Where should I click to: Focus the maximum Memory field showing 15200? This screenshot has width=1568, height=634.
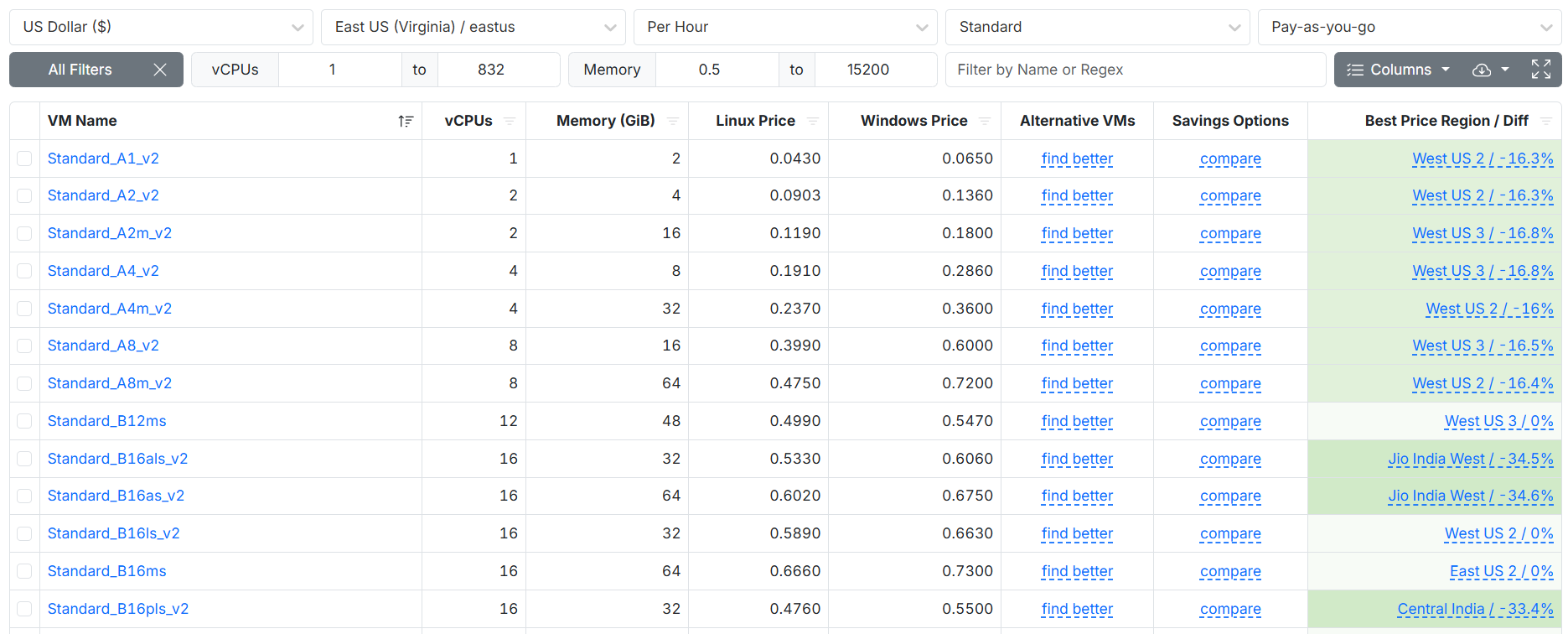[876, 70]
